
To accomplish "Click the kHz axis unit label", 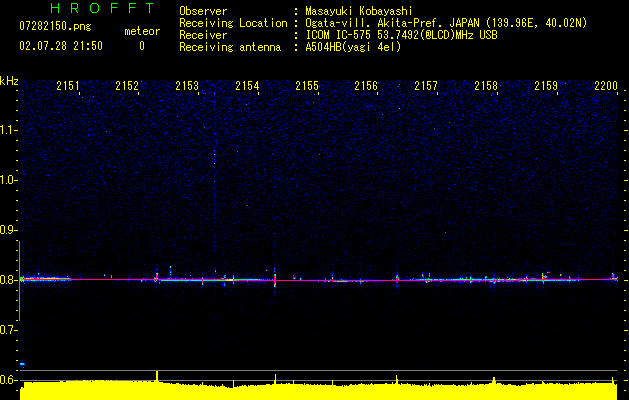I will tap(9, 81).
